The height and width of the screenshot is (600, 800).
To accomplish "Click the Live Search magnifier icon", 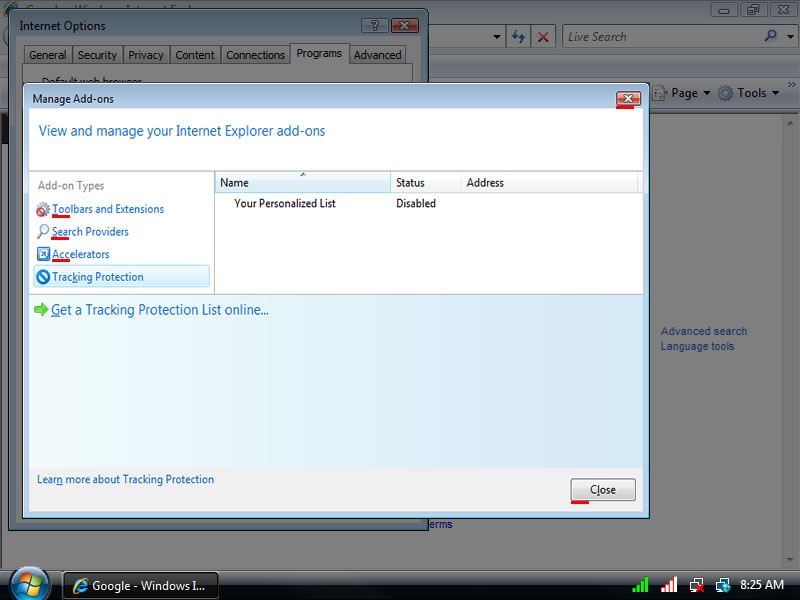I will 770,37.
